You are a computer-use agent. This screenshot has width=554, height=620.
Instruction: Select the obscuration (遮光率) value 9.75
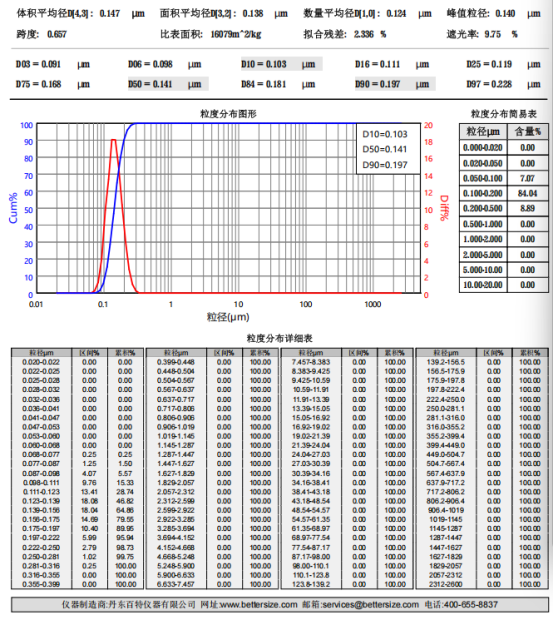coord(493,34)
